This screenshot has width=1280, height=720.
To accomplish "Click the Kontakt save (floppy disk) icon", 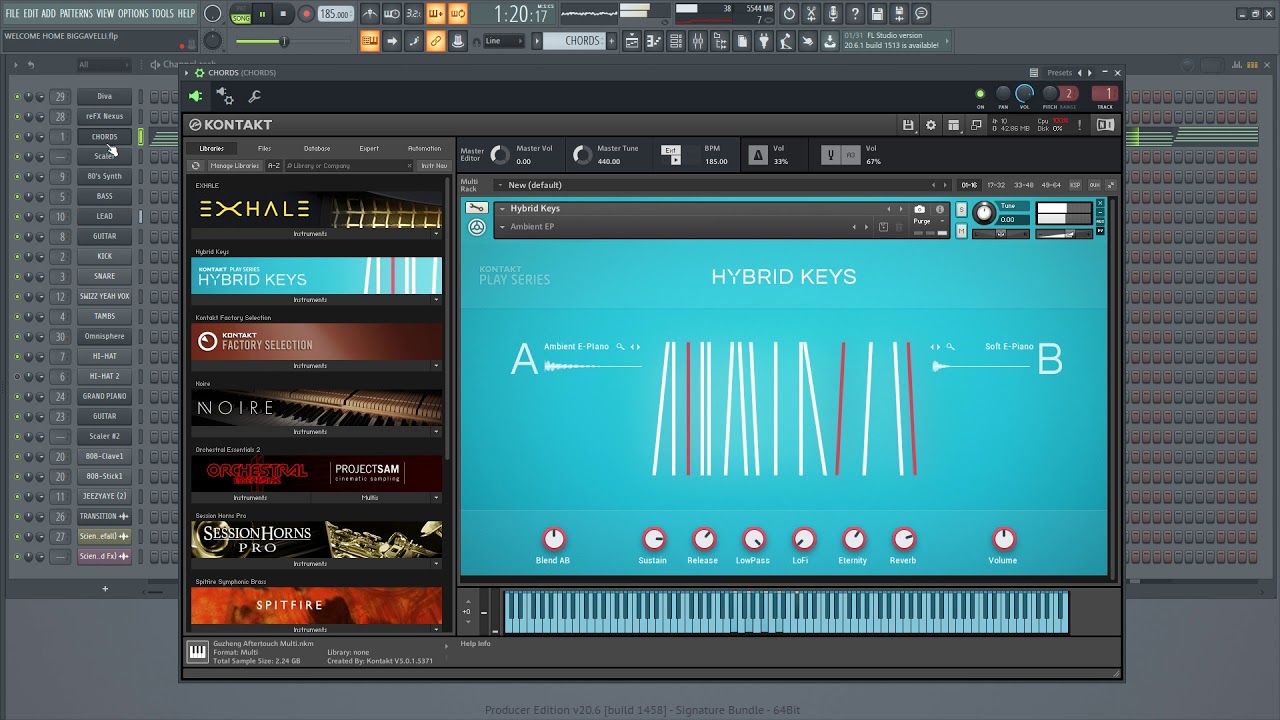I will (908, 125).
